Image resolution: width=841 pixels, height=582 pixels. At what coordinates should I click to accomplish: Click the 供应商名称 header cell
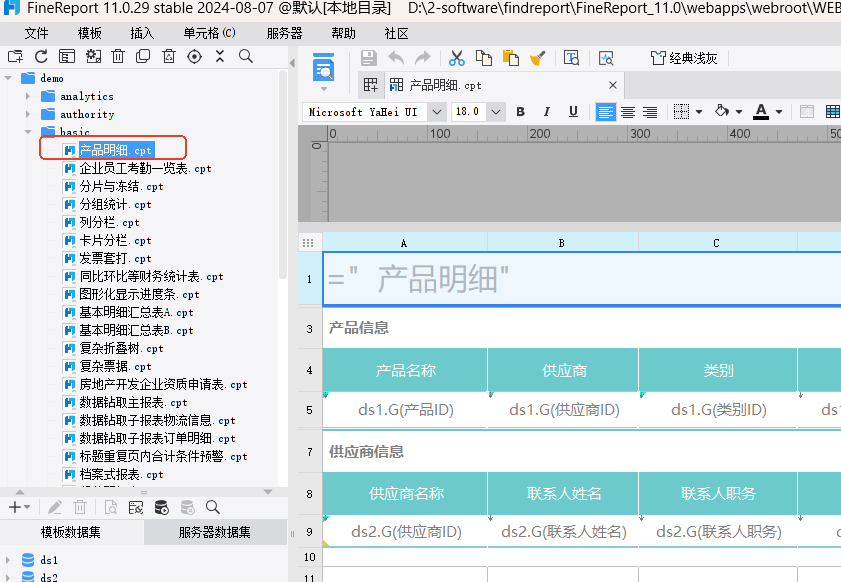pos(405,493)
